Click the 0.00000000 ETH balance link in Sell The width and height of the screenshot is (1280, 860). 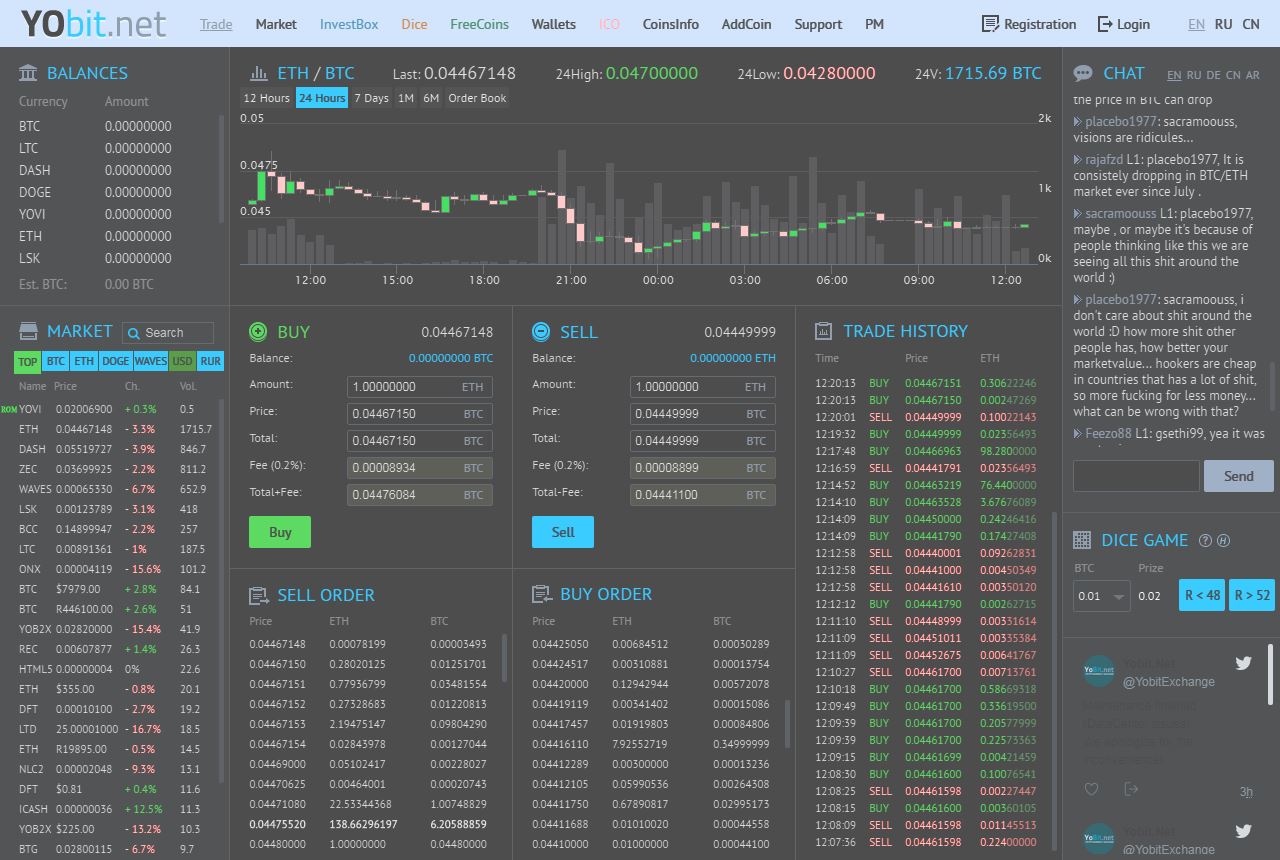[x=733, y=358]
